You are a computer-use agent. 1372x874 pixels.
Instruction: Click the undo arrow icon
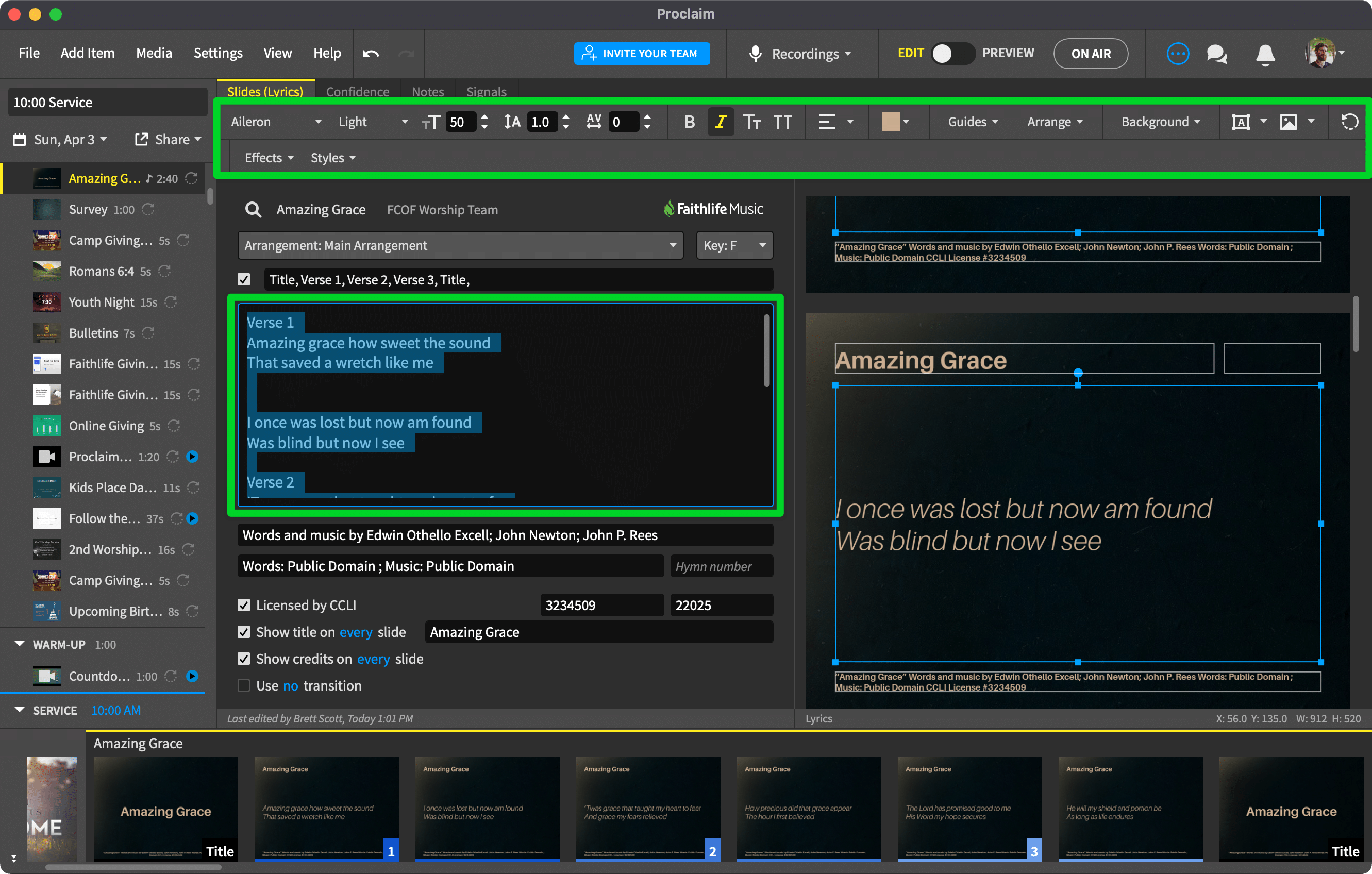[371, 54]
